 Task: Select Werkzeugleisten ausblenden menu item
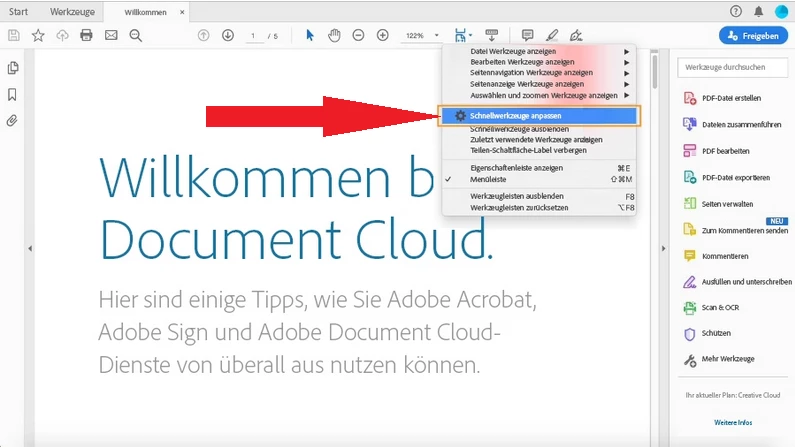(x=539, y=197)
